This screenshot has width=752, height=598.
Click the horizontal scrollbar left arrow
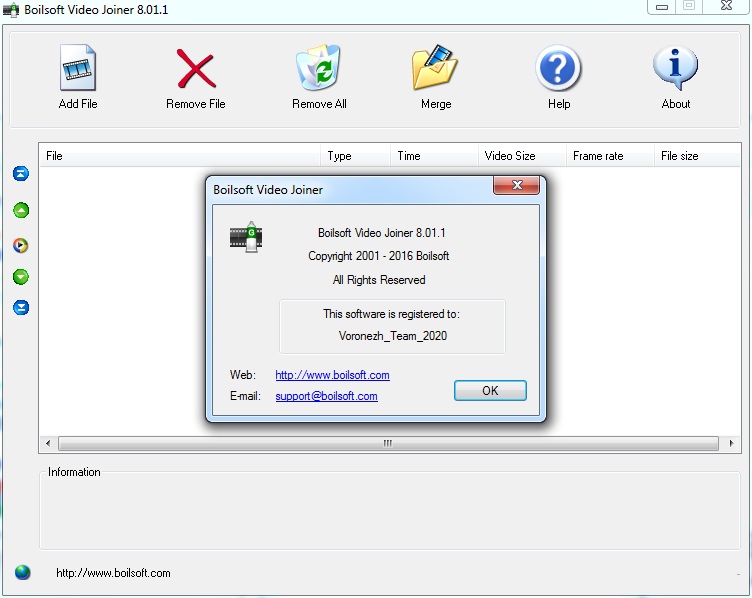coord(48,443)
